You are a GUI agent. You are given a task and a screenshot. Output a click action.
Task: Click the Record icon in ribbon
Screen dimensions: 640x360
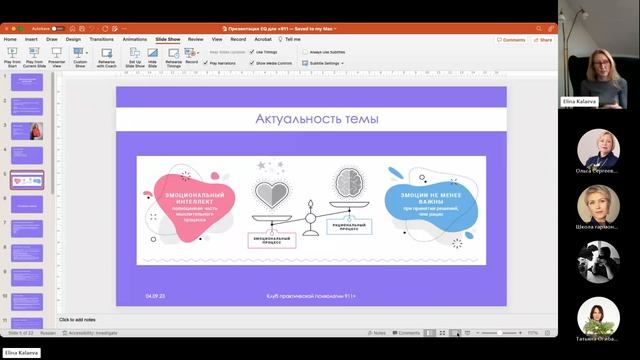click(x=190, y=53)
